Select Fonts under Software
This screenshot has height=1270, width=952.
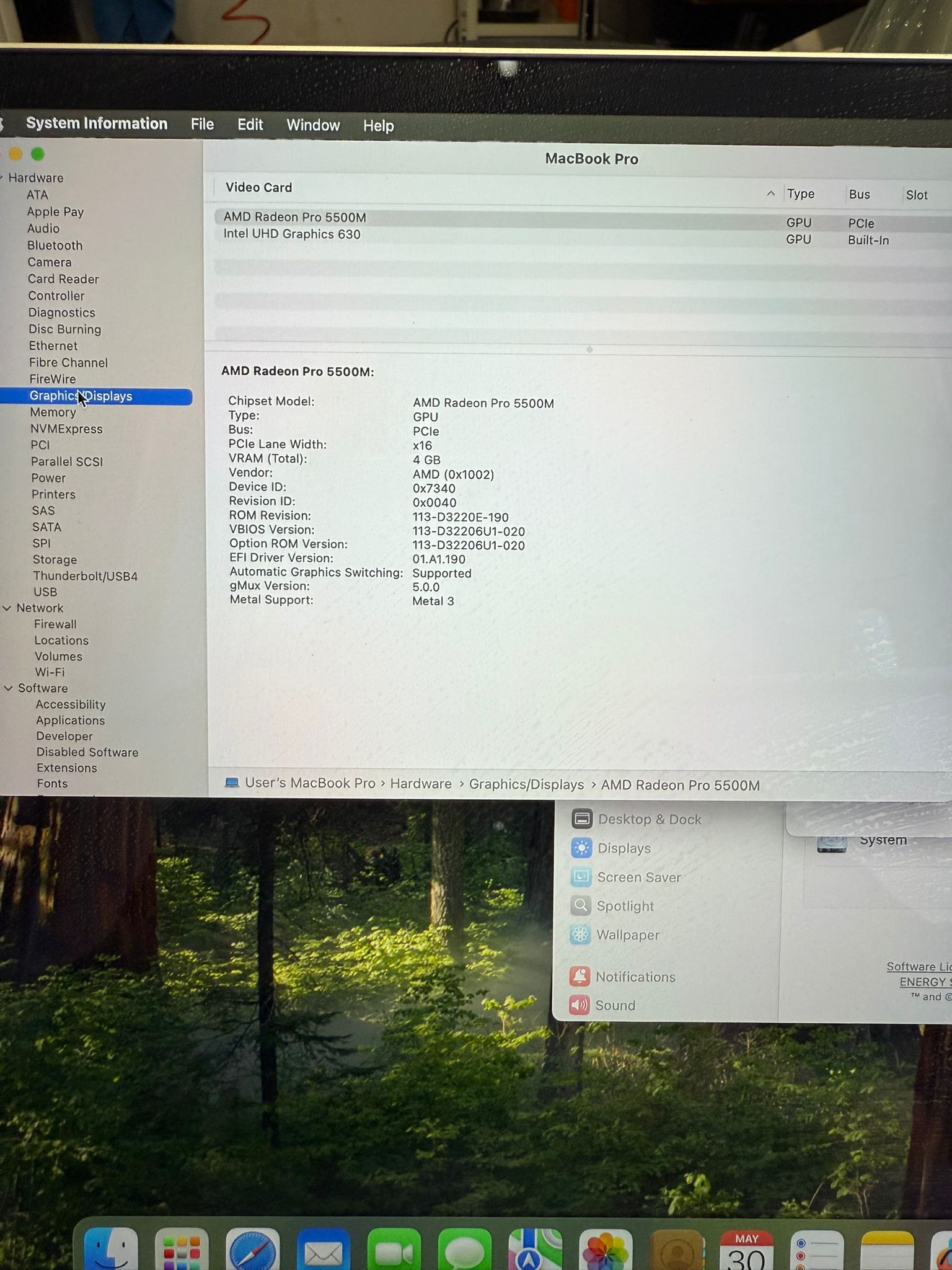(x=52, y=784)
